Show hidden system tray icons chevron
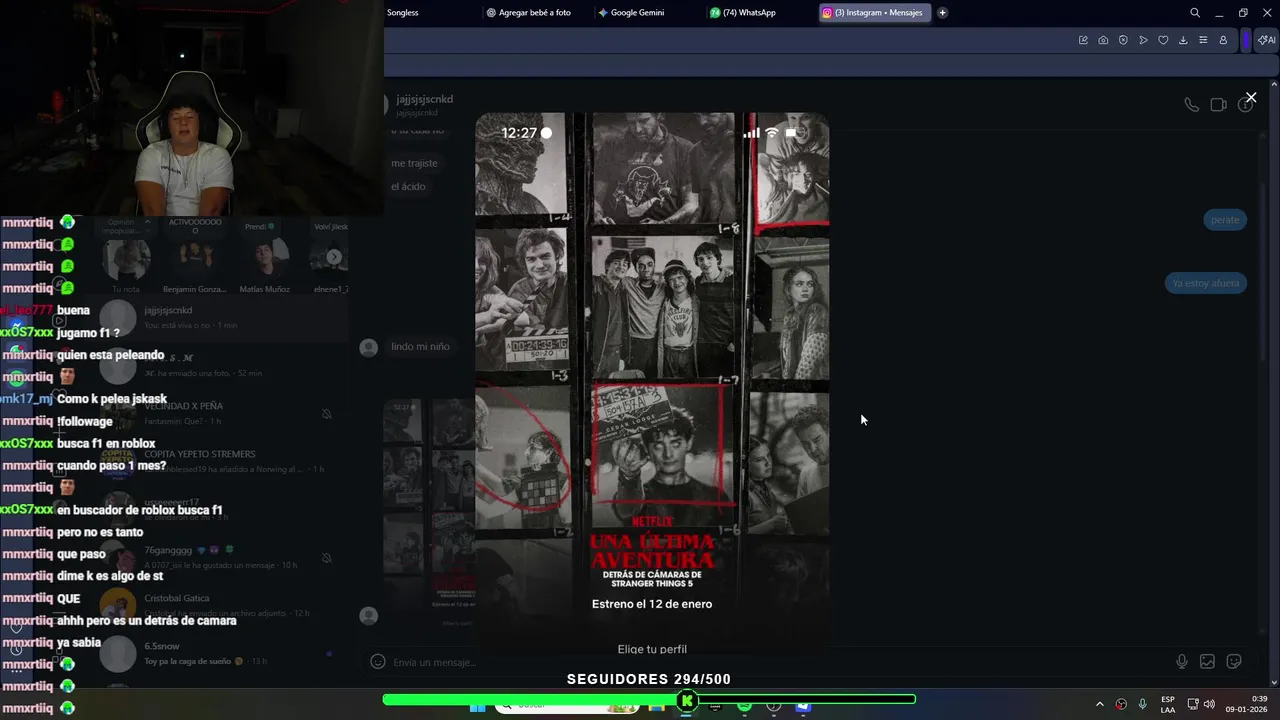Image resolution: width=1280 pixels, height=720 pixels. pyautogui.click(x=1100, y=704)
